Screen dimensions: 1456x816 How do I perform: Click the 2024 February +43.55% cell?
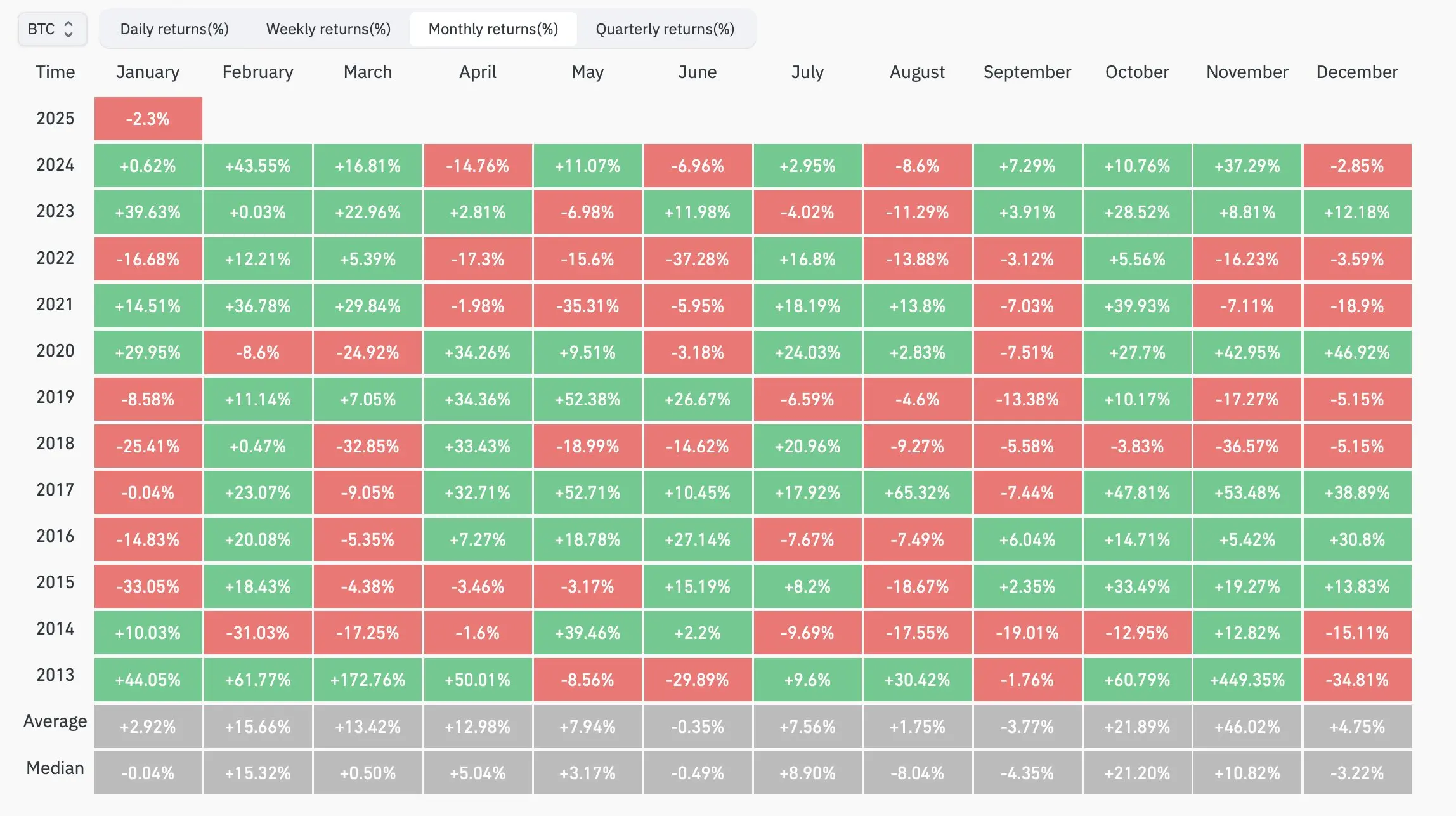tap(257, 166)
